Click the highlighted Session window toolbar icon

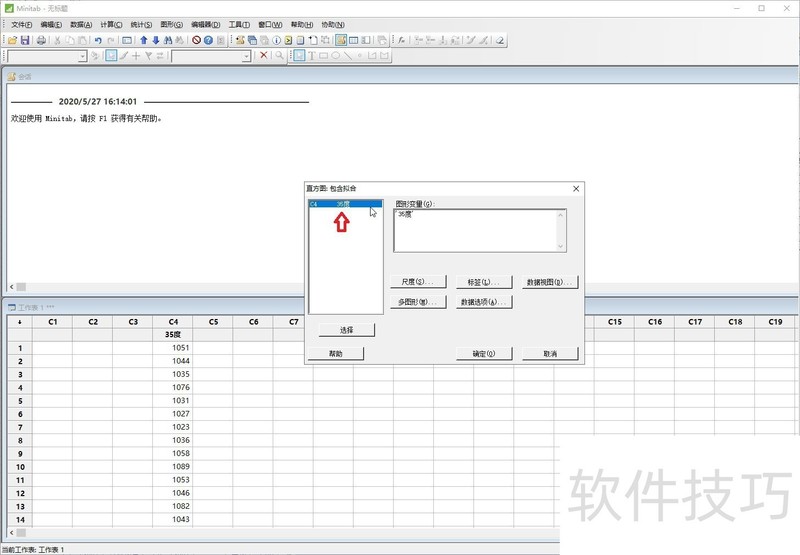click(341, 40)
